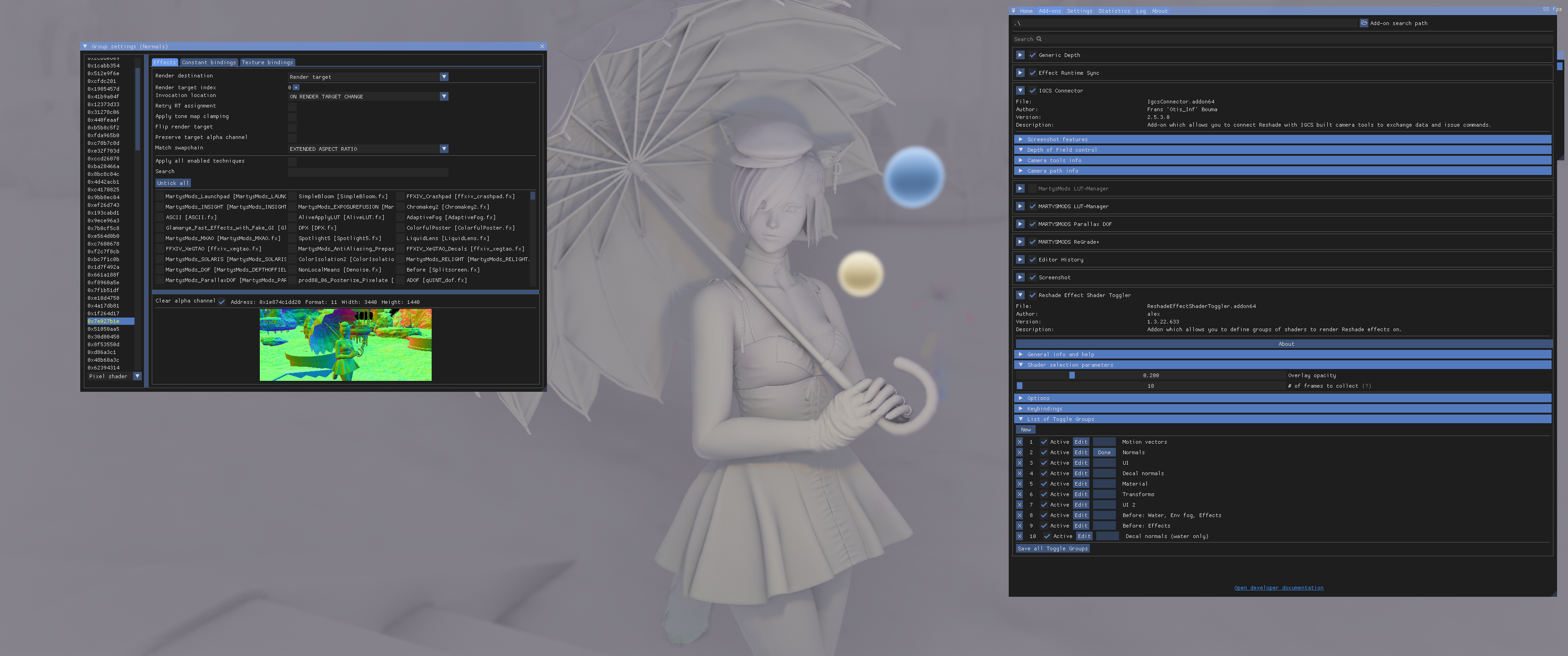Uncheck the Clear alpha channel checkbox

click(x=222, y=302)
